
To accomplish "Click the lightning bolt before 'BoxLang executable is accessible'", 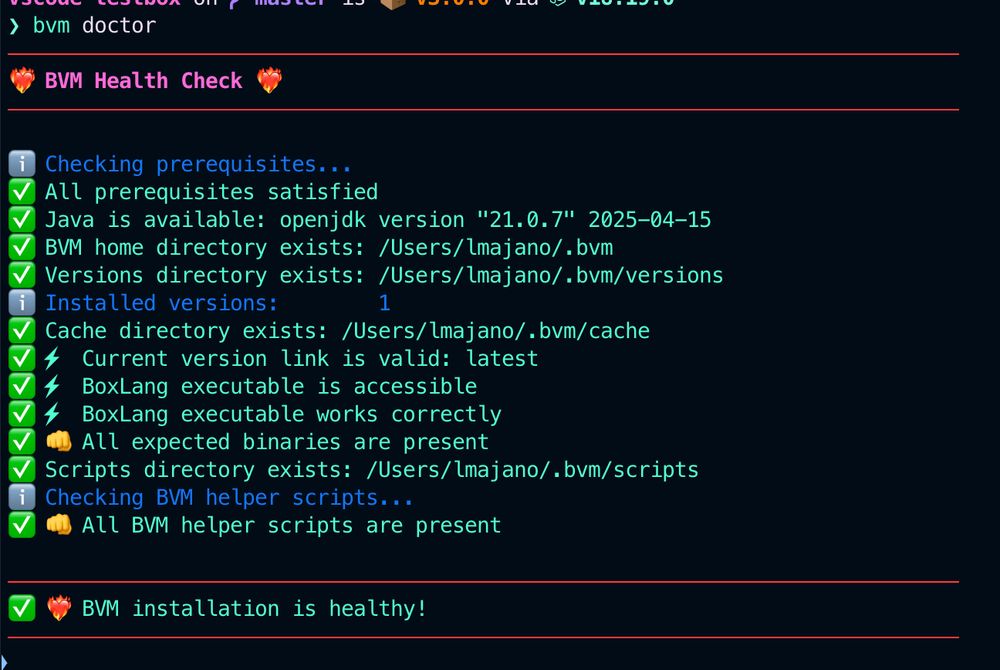I will click(x=52, y=386).
